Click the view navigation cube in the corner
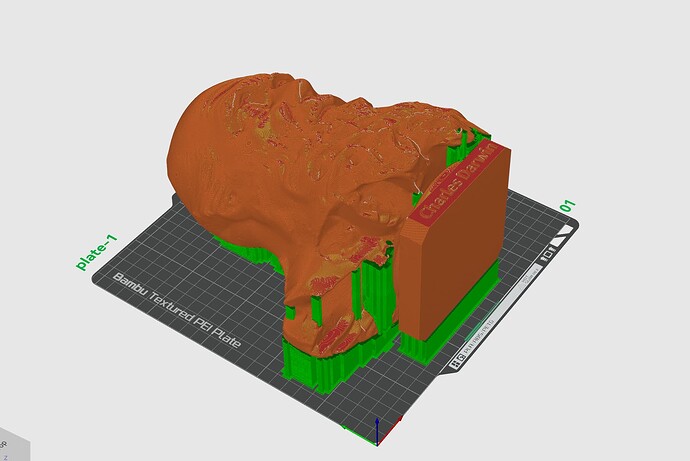 pyautogui.click(x=13, y=444)
